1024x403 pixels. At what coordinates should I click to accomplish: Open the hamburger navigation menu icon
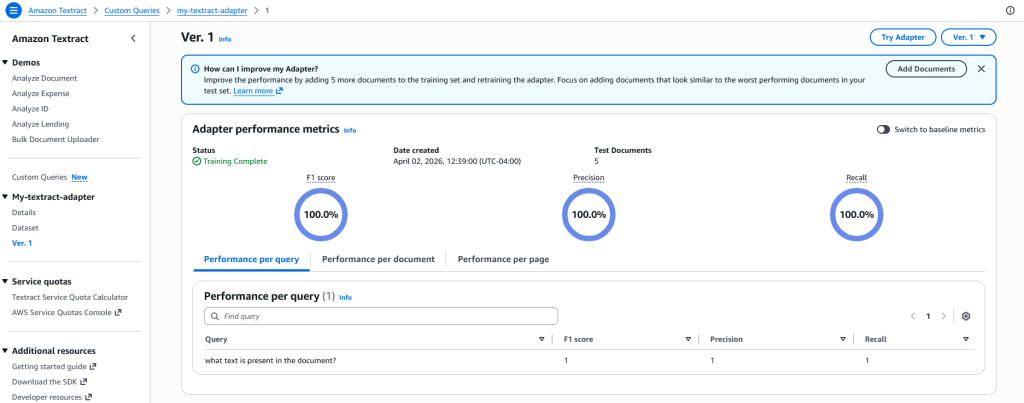14,10
